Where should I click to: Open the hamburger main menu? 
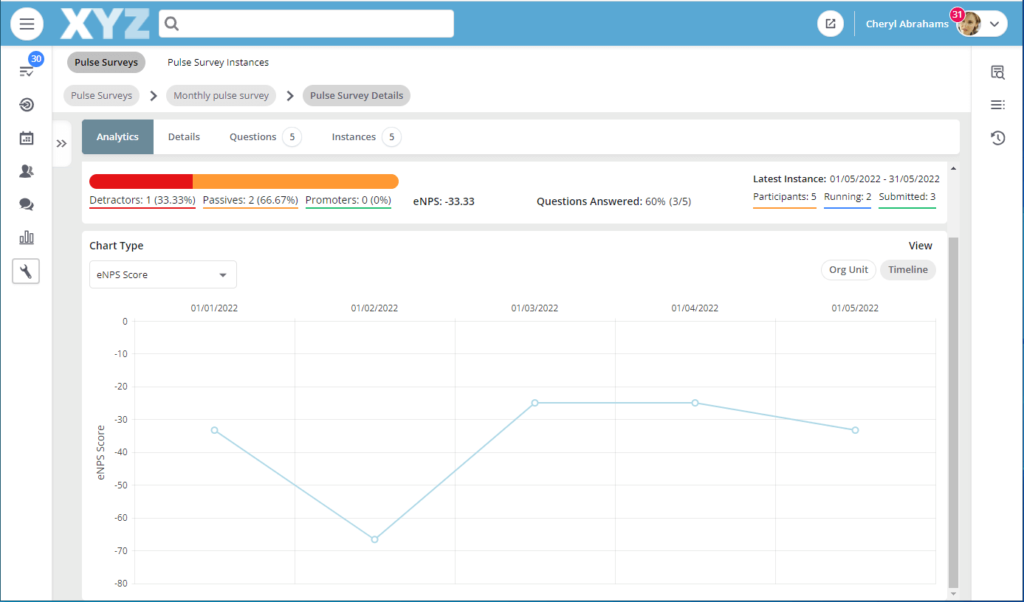point(27,24)
